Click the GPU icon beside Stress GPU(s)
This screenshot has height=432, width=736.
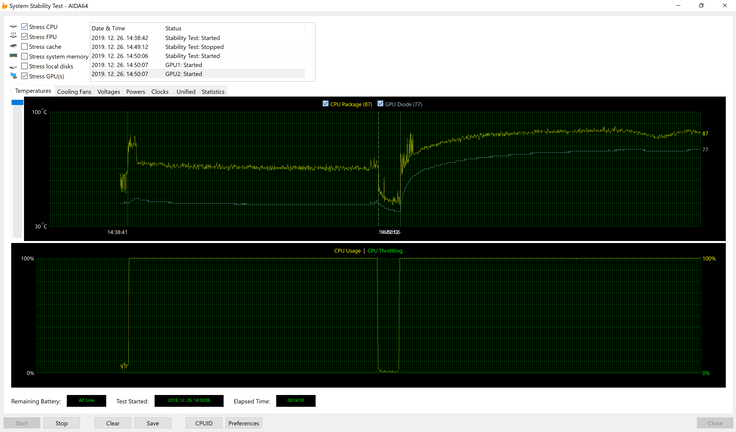click(13, 76)
